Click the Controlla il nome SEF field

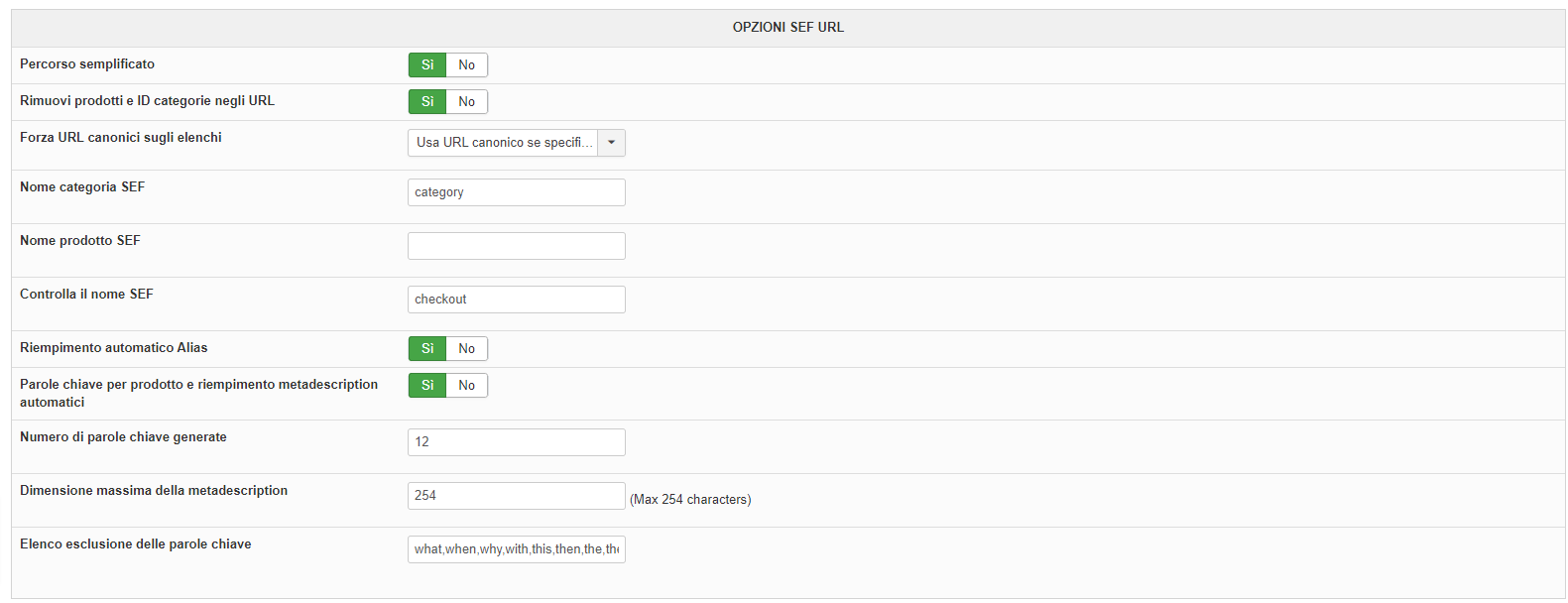click(516, 300)
